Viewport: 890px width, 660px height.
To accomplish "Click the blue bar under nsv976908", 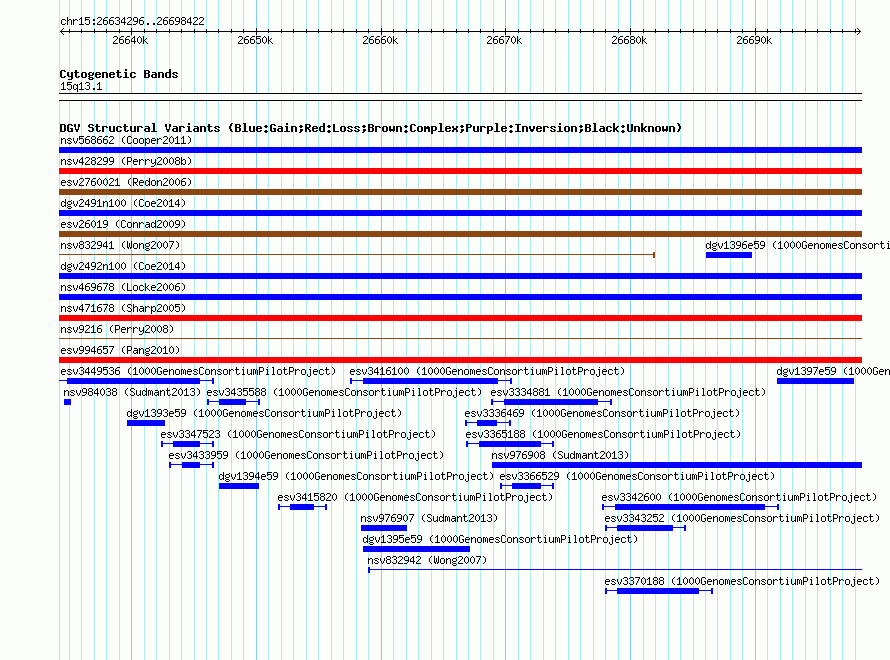I will tap(677, 465).
